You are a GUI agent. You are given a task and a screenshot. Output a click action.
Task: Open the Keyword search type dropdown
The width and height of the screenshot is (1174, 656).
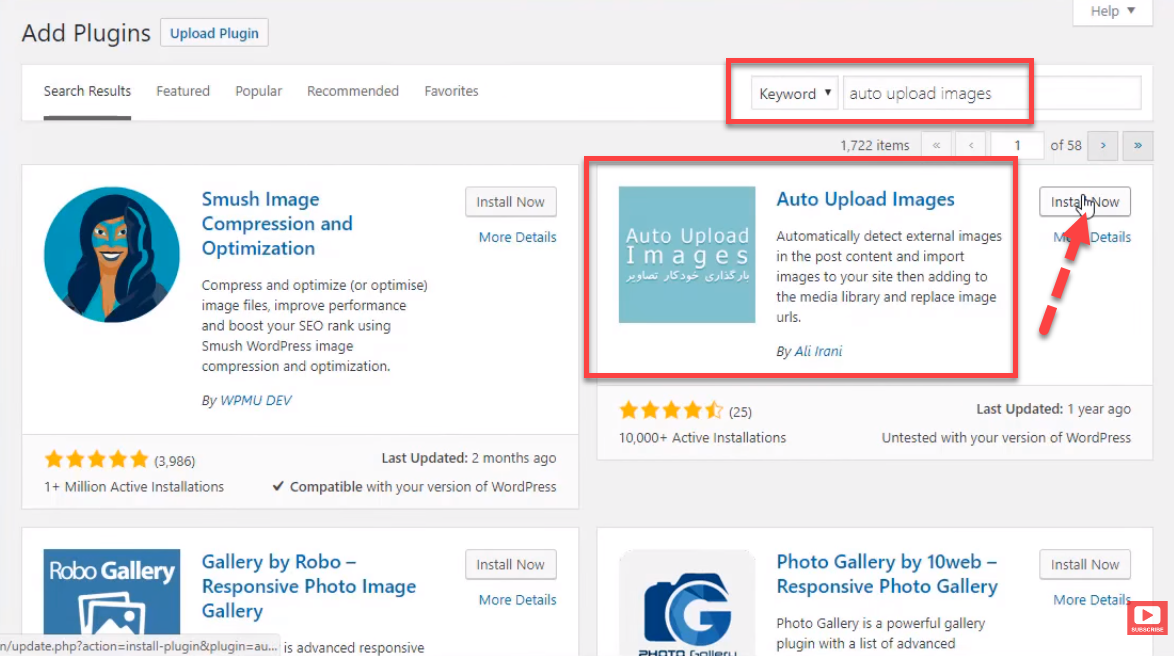coord(794,94)
